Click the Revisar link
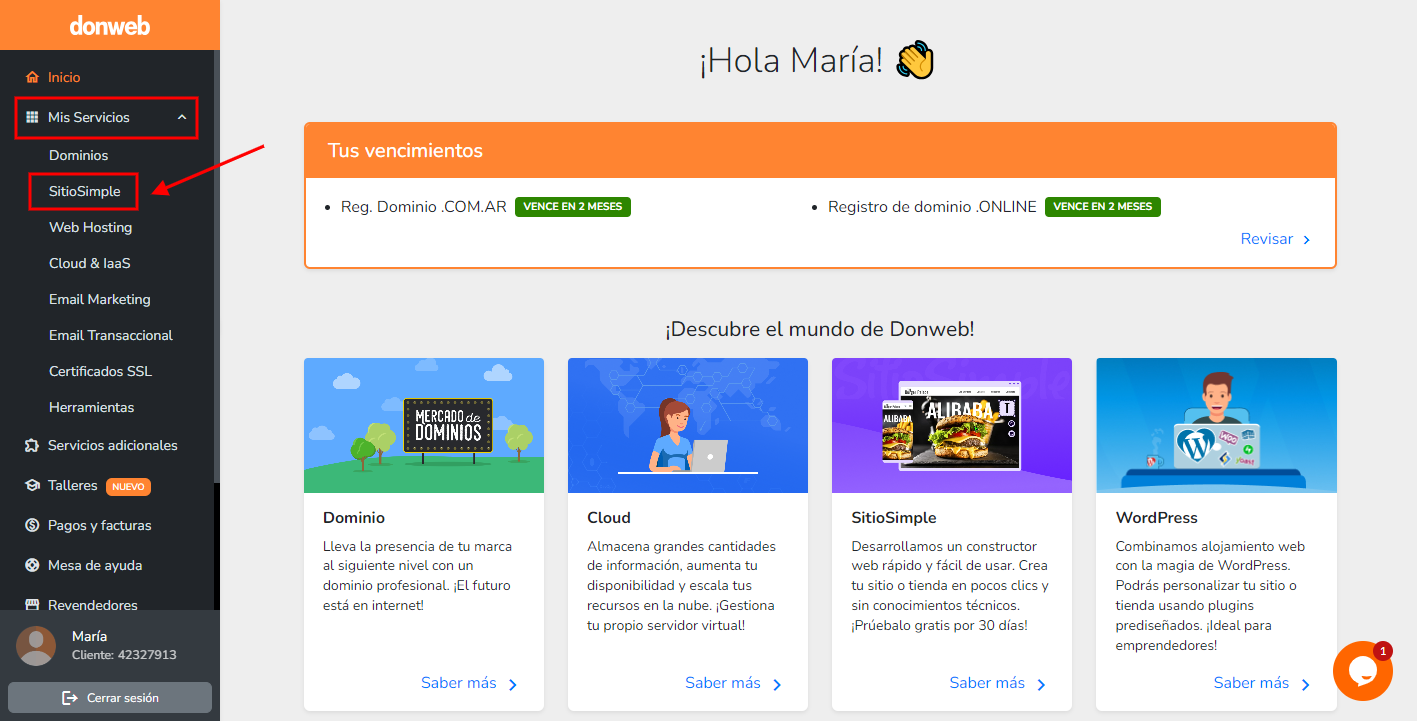1417x721 pixels. (1267, 239)
